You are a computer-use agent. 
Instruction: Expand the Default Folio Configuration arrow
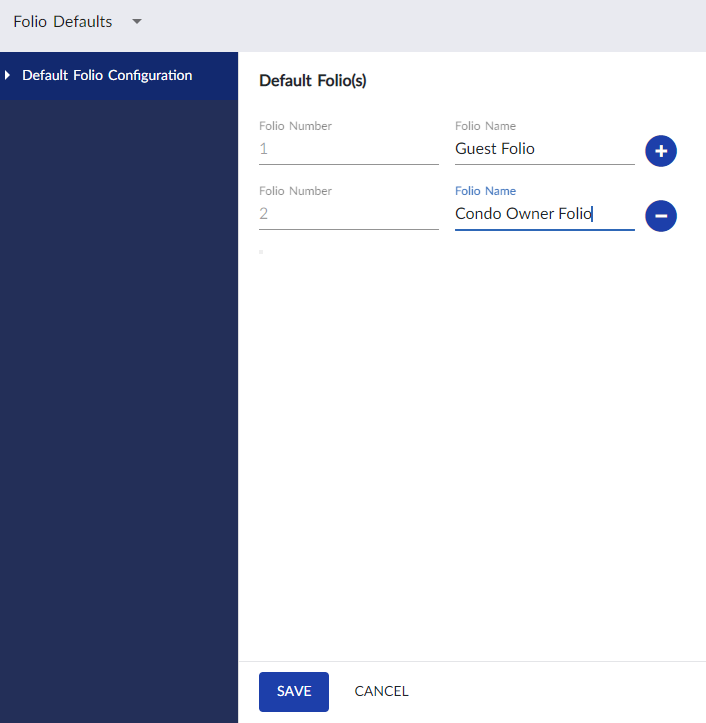click(7, 75)
